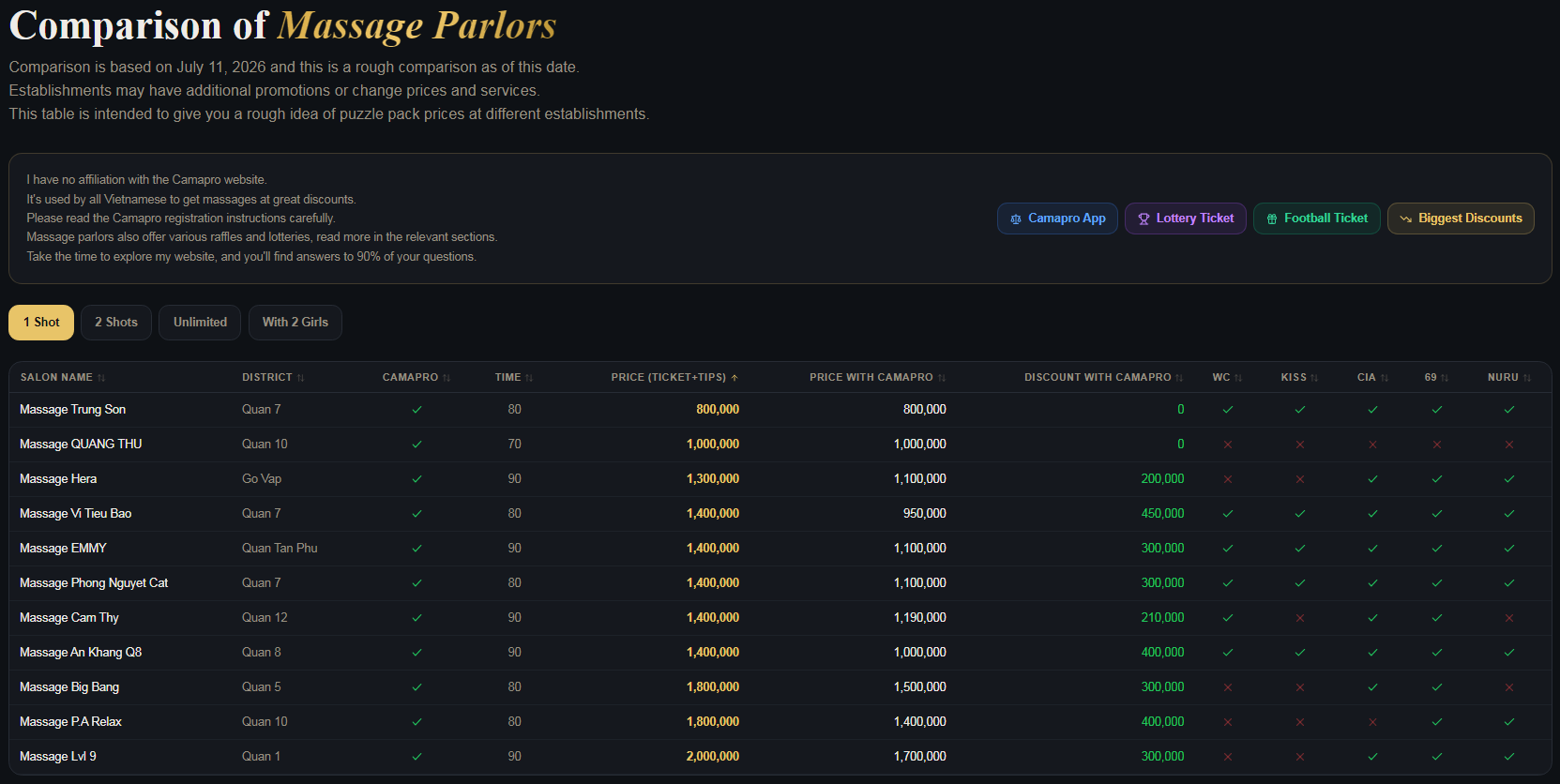Click WC cross in Massage QUANG THU row
This screenshot has width=1560, height=784.
[1227, 445]
